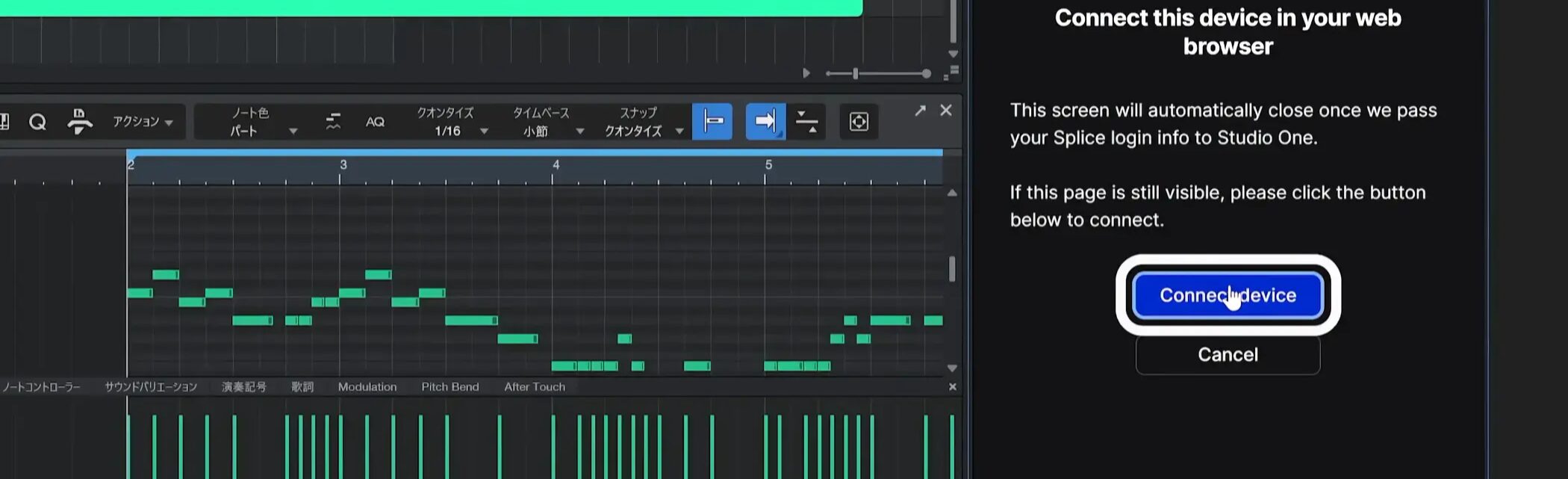Screen dimensions: 1568x479
Task: Click the editor zoom-to-fit target icon
Action: (x=859, y=122)
